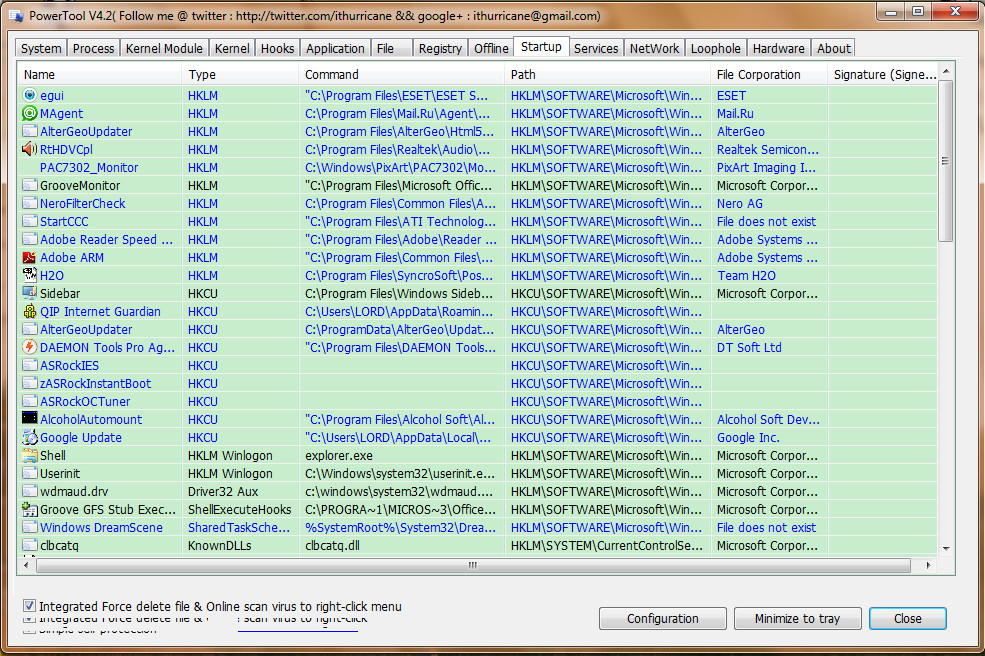
Task: Click the Userinit entry icon
Action: click(x=30, y=474)
